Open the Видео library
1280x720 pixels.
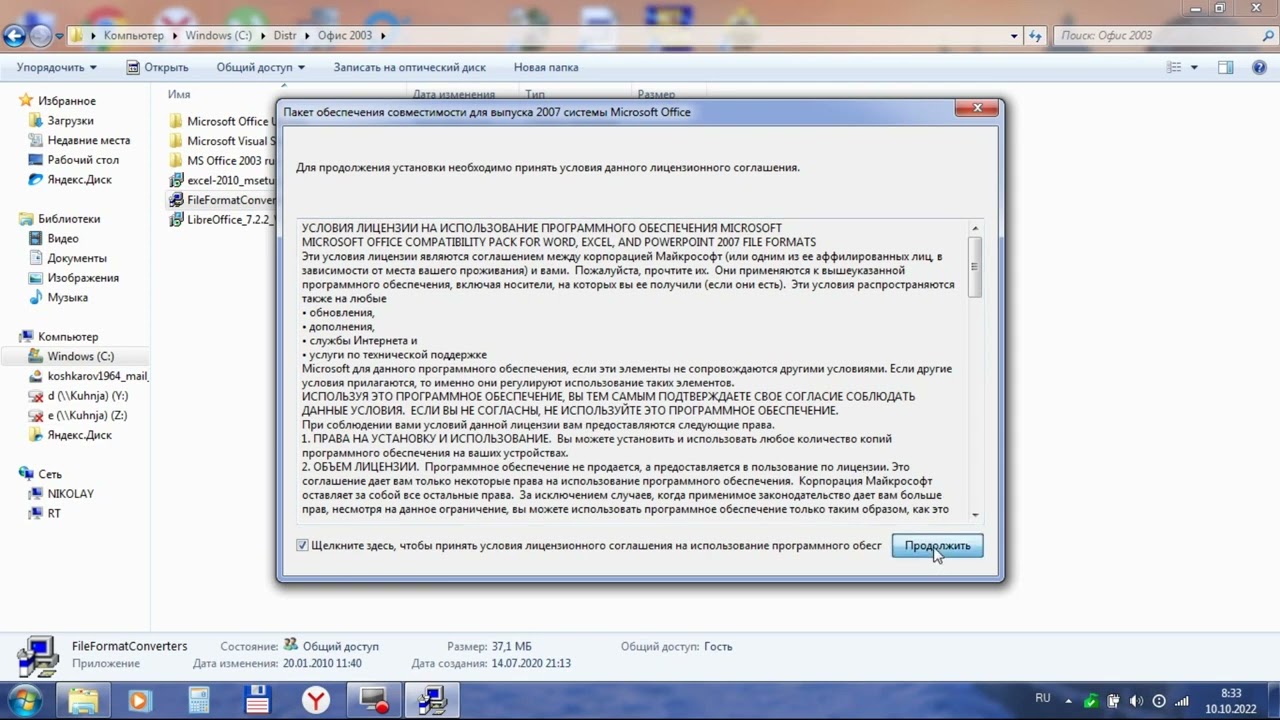pyautogui.click(x=63, y=239)
